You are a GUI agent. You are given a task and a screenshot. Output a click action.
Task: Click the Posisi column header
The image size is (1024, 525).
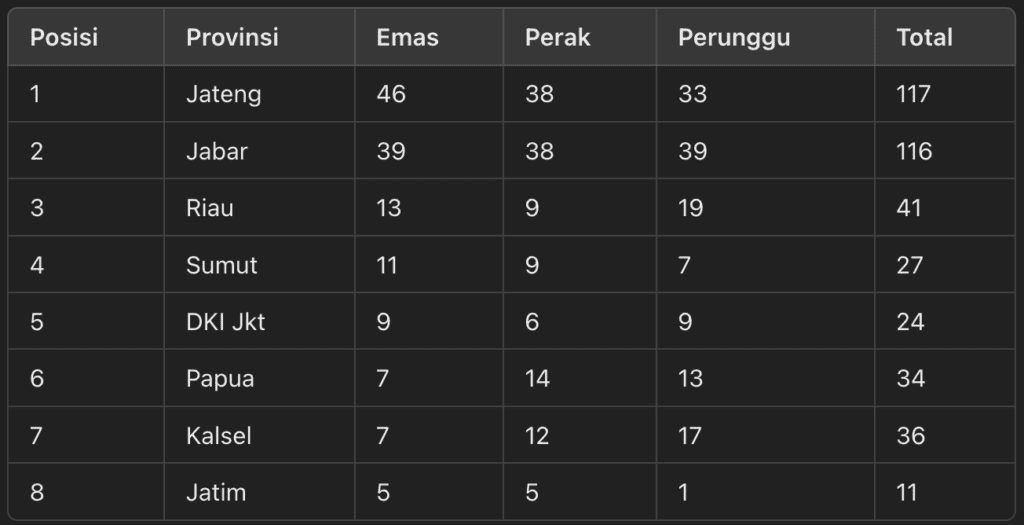click(x=64, y=38)
